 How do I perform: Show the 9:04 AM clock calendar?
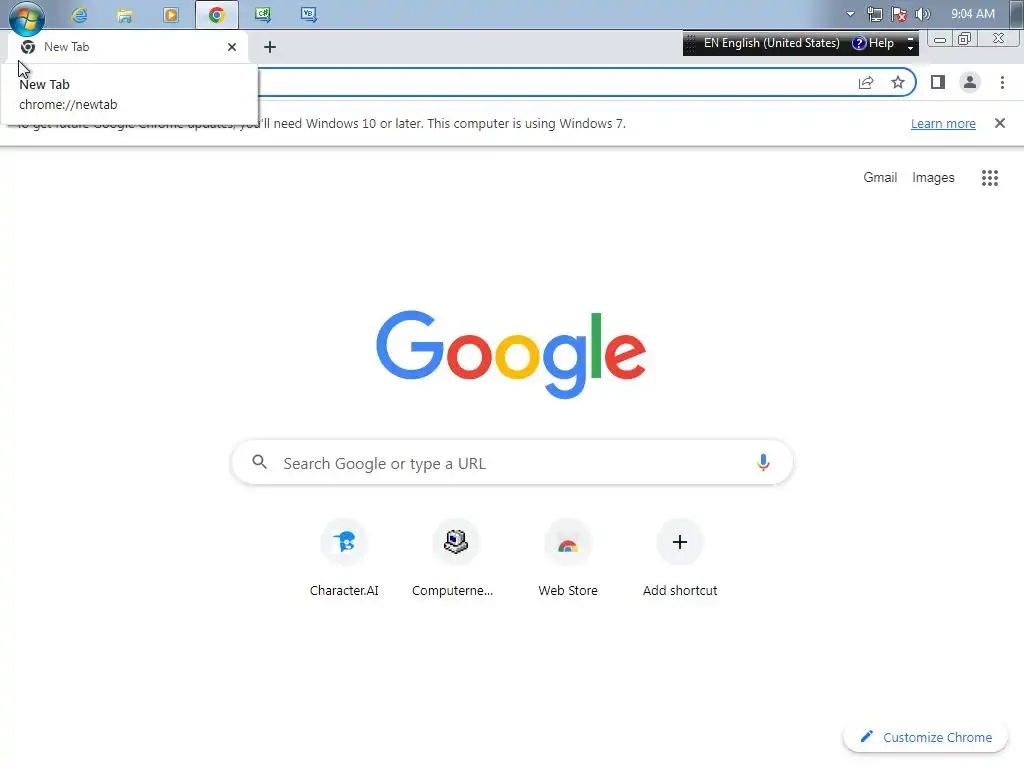973,14
